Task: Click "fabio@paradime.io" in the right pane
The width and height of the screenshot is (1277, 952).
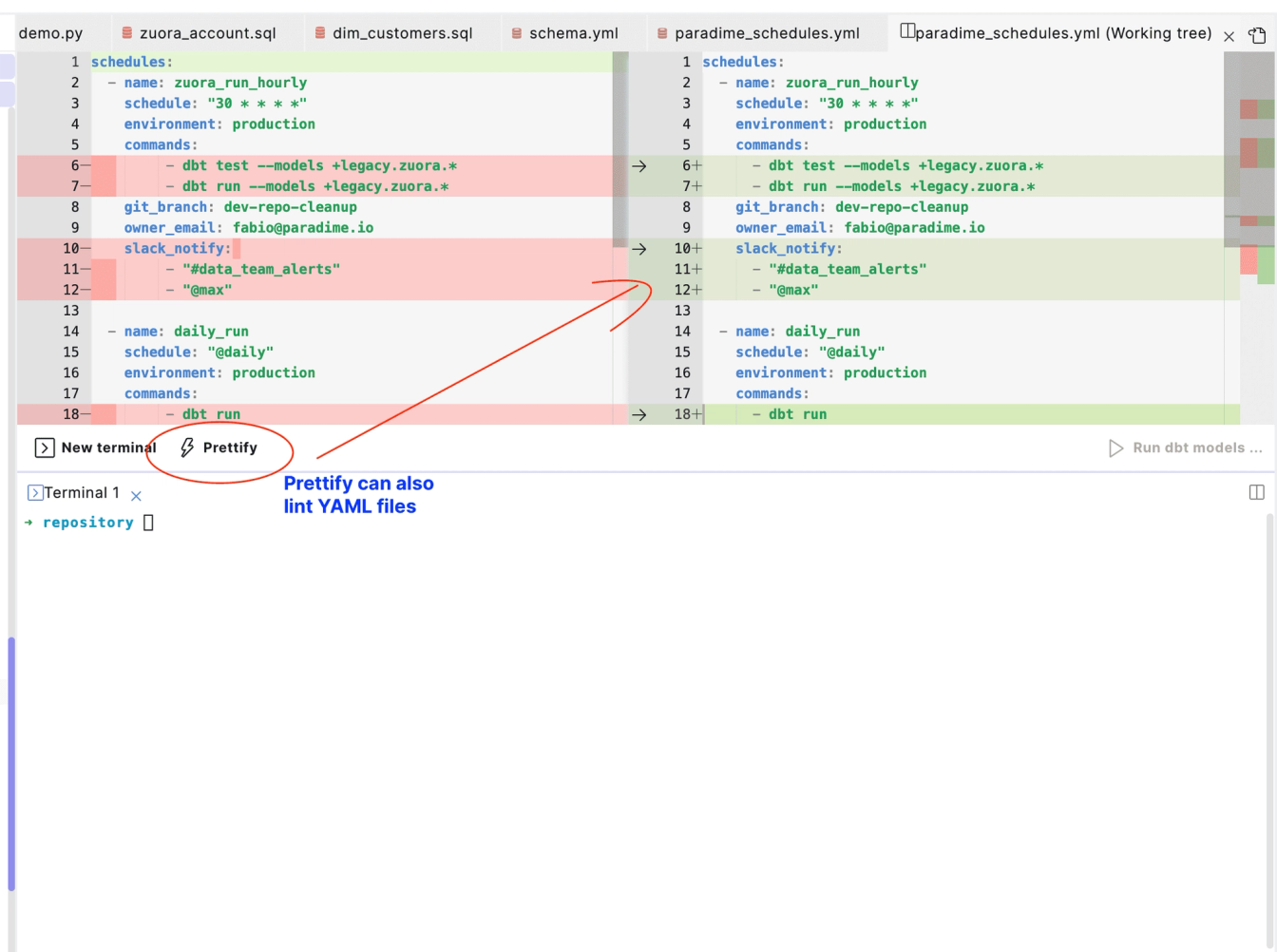Action: tap(915, 228)
